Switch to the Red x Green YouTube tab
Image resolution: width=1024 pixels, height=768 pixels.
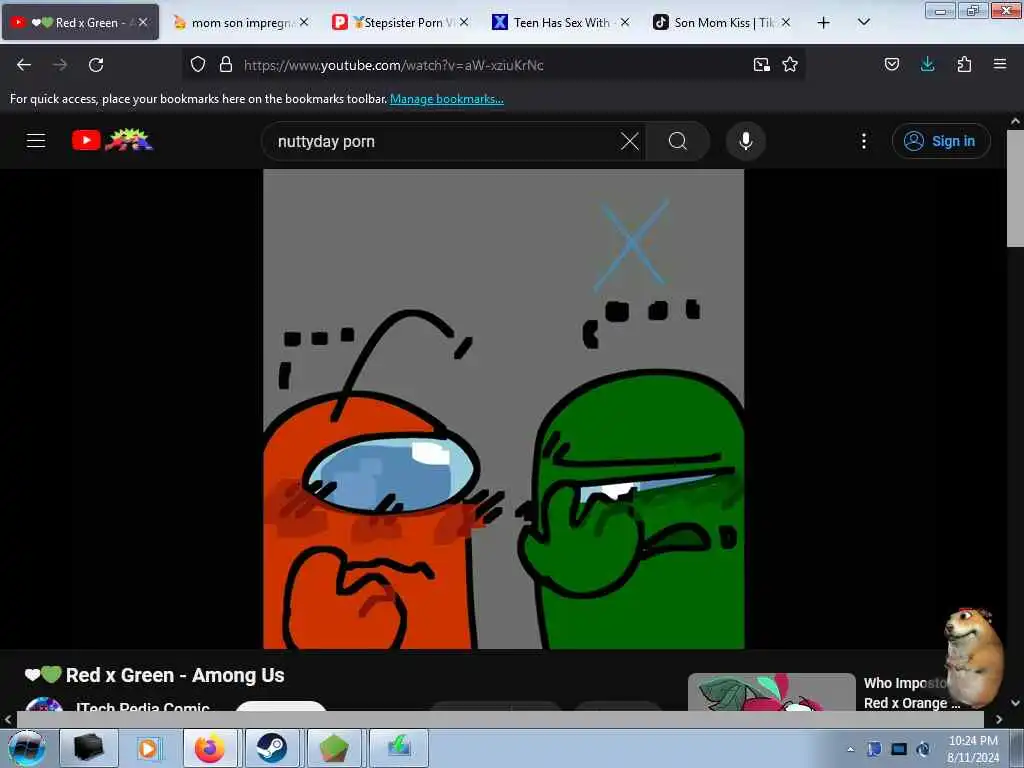tap(80, 22)
